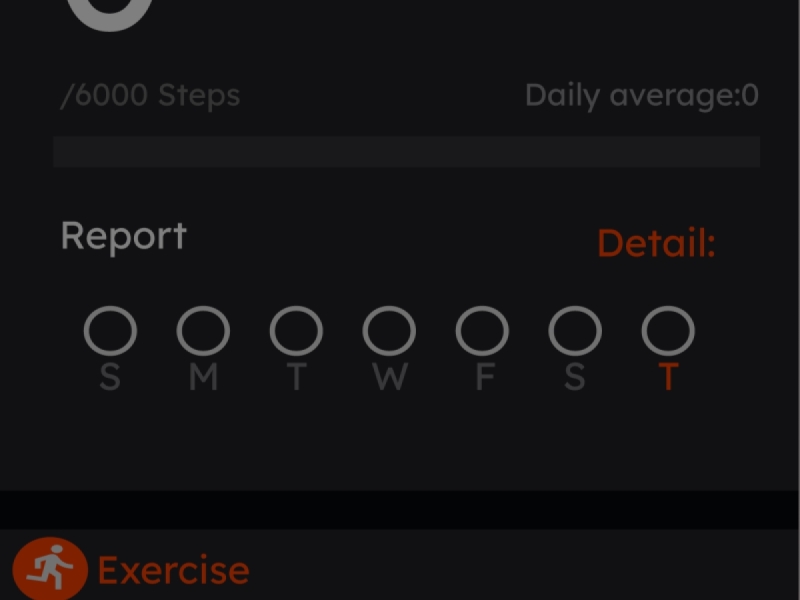Tap the gray T letter between M and W
The height and width of the screenshot is (600, 800).
click(296, 378)
